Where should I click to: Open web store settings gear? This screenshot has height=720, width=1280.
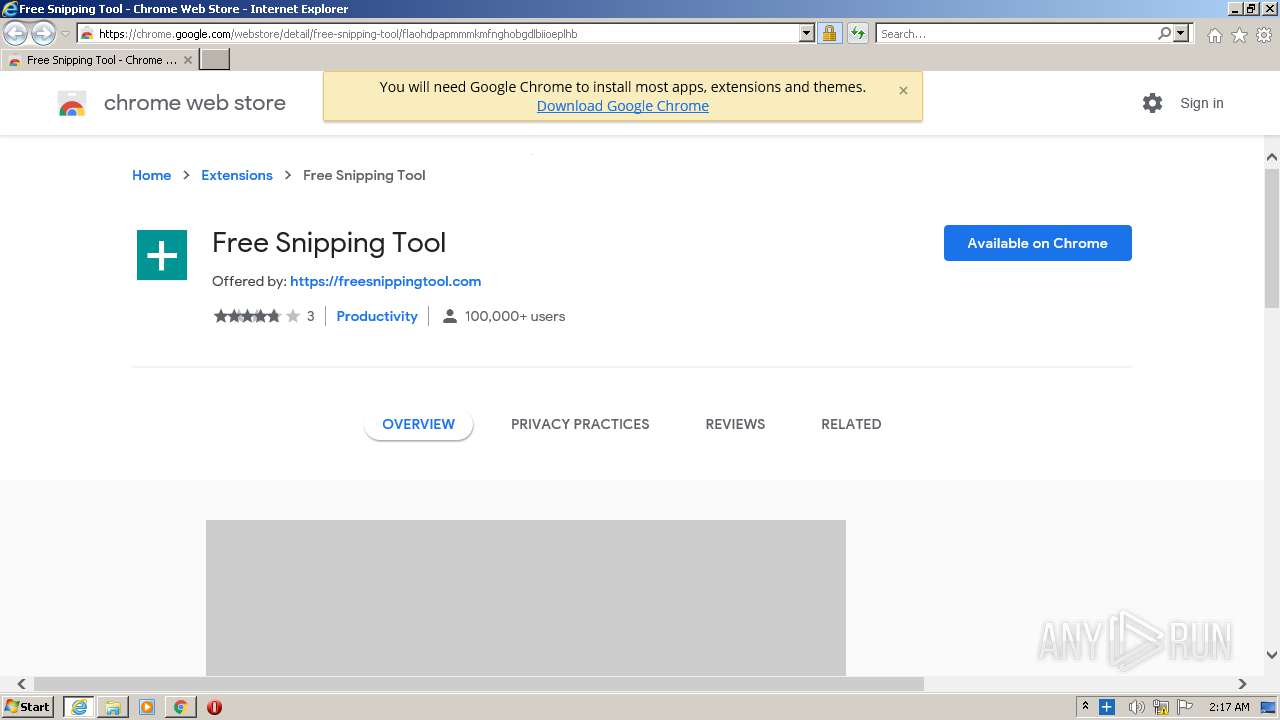pos(1152,103)
